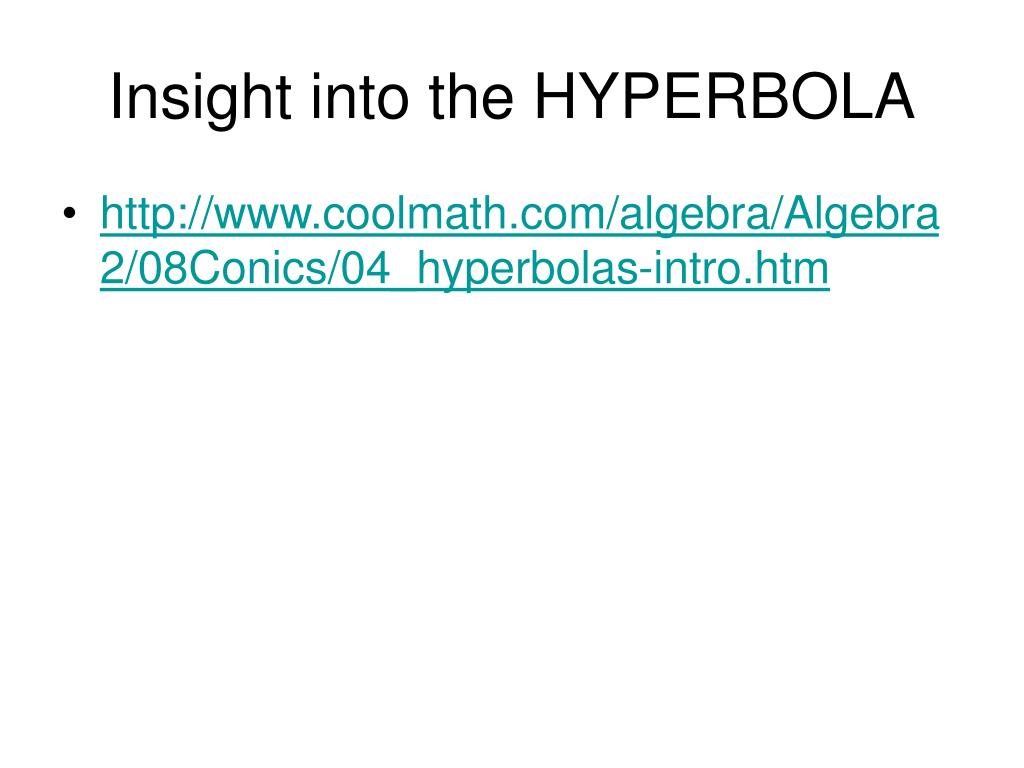
Task: Click the word 'the' in the title
Action: coord(472,97)
